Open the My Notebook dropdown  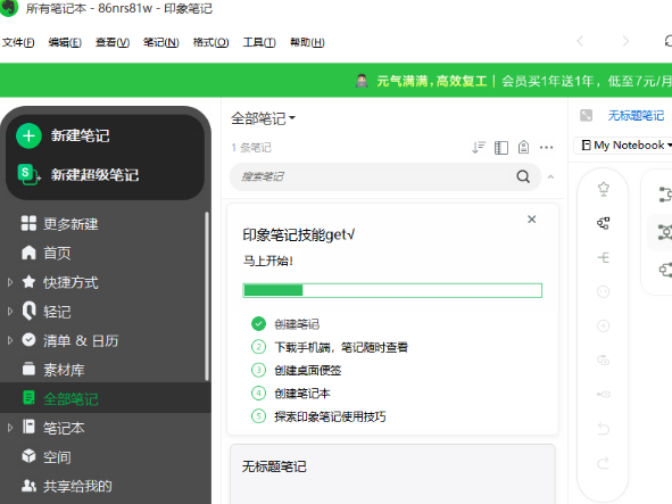coord(626,145)
